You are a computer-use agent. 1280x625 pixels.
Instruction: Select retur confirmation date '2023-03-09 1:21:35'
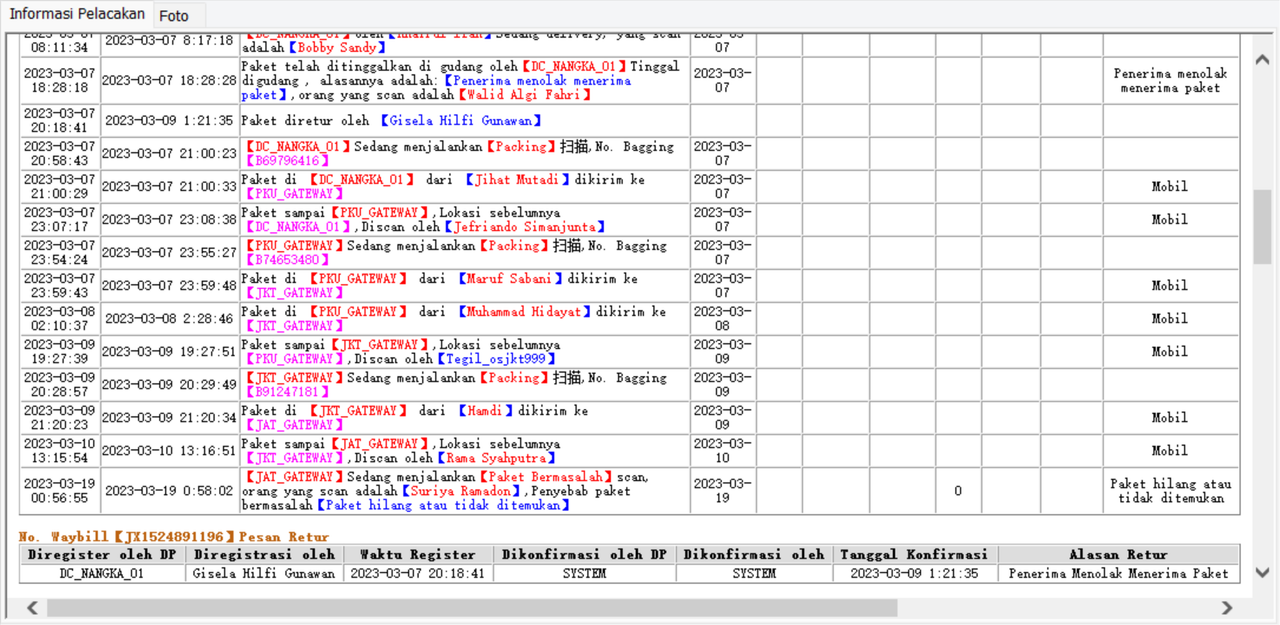[915, 573]
